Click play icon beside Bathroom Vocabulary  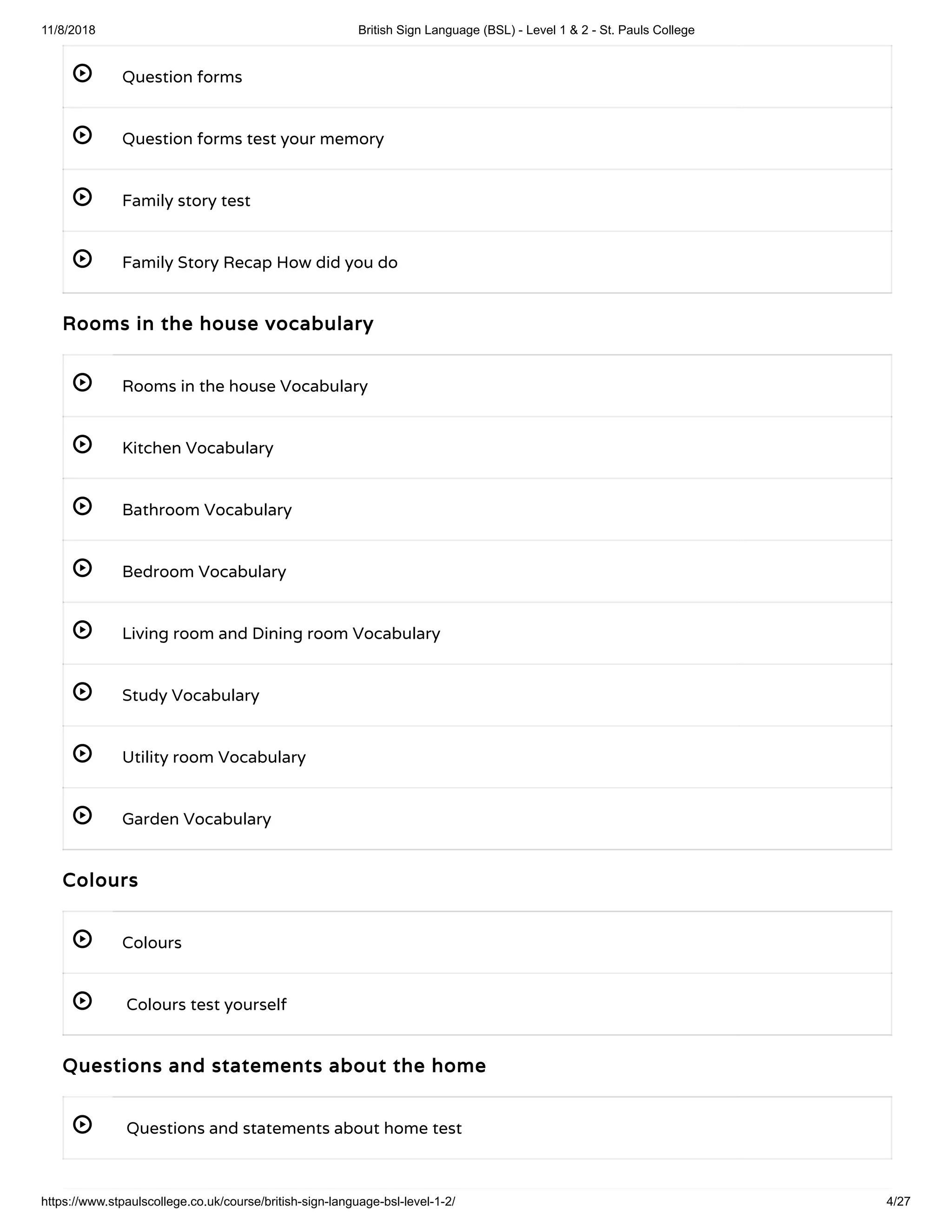tap(82, 506)
